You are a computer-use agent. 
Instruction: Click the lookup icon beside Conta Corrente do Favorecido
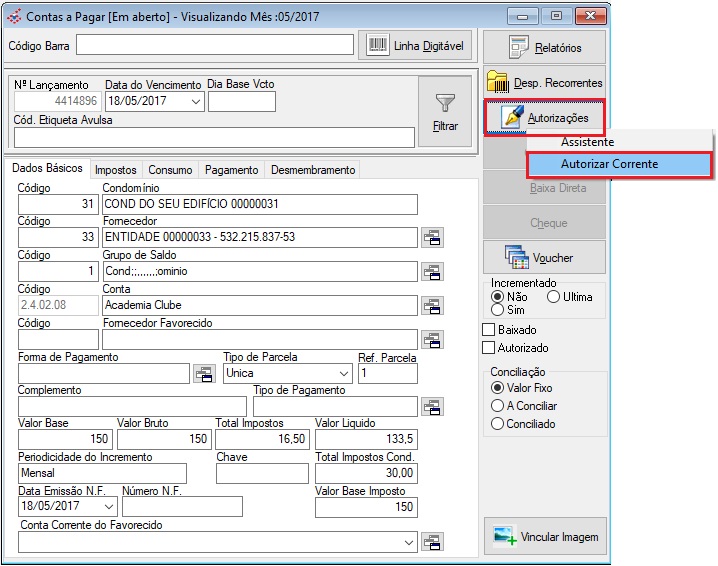pos(432,541)
